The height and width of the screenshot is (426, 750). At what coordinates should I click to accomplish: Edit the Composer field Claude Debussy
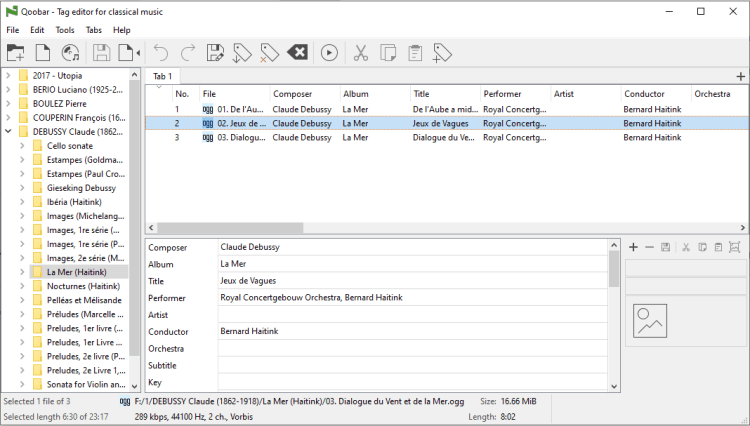point(413,247)
